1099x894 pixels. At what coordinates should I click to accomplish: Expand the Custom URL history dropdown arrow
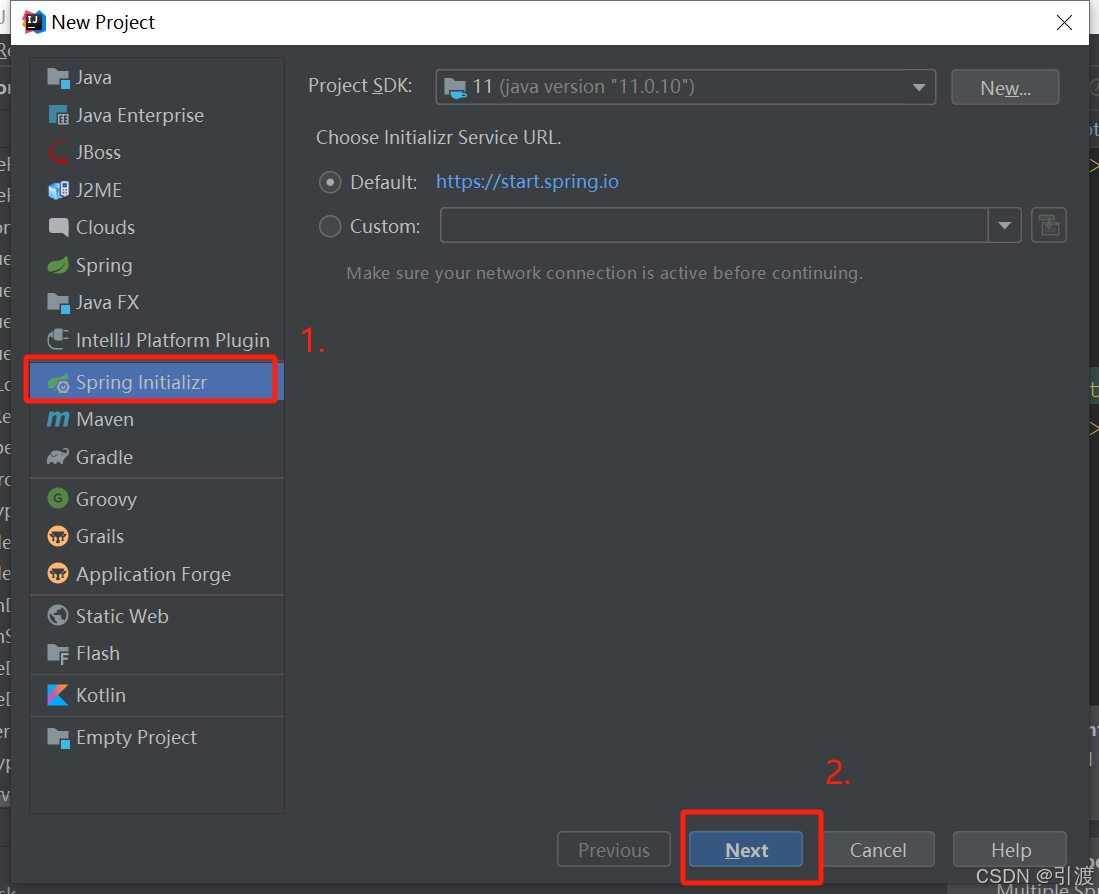1004,226
